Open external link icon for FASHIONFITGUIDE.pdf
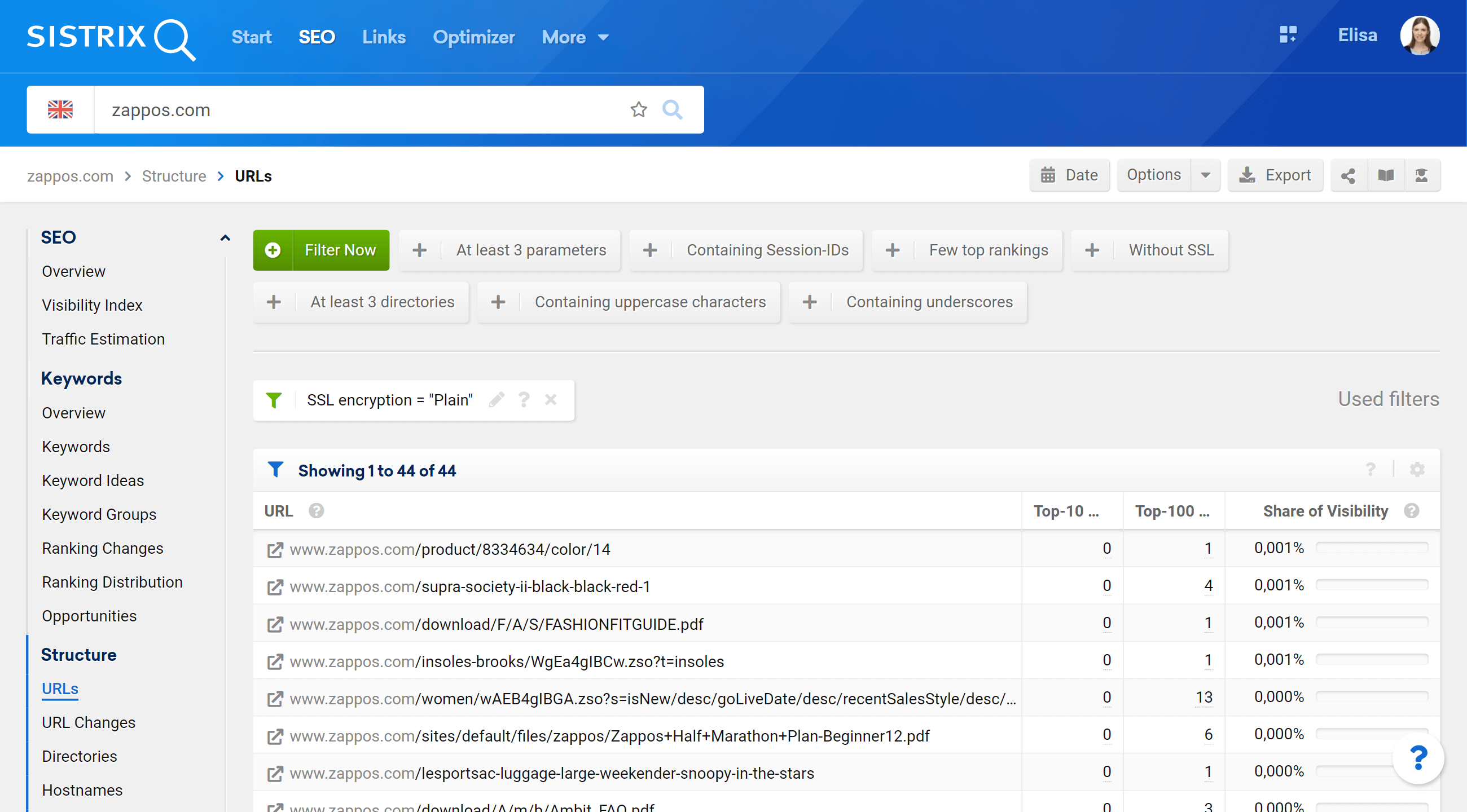The height and width of the screenshot is (812, 1467). (275, 624)
